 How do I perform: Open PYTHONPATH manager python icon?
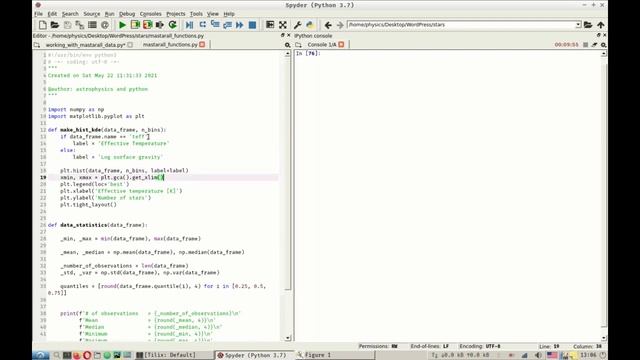click(x=310, y=25)
